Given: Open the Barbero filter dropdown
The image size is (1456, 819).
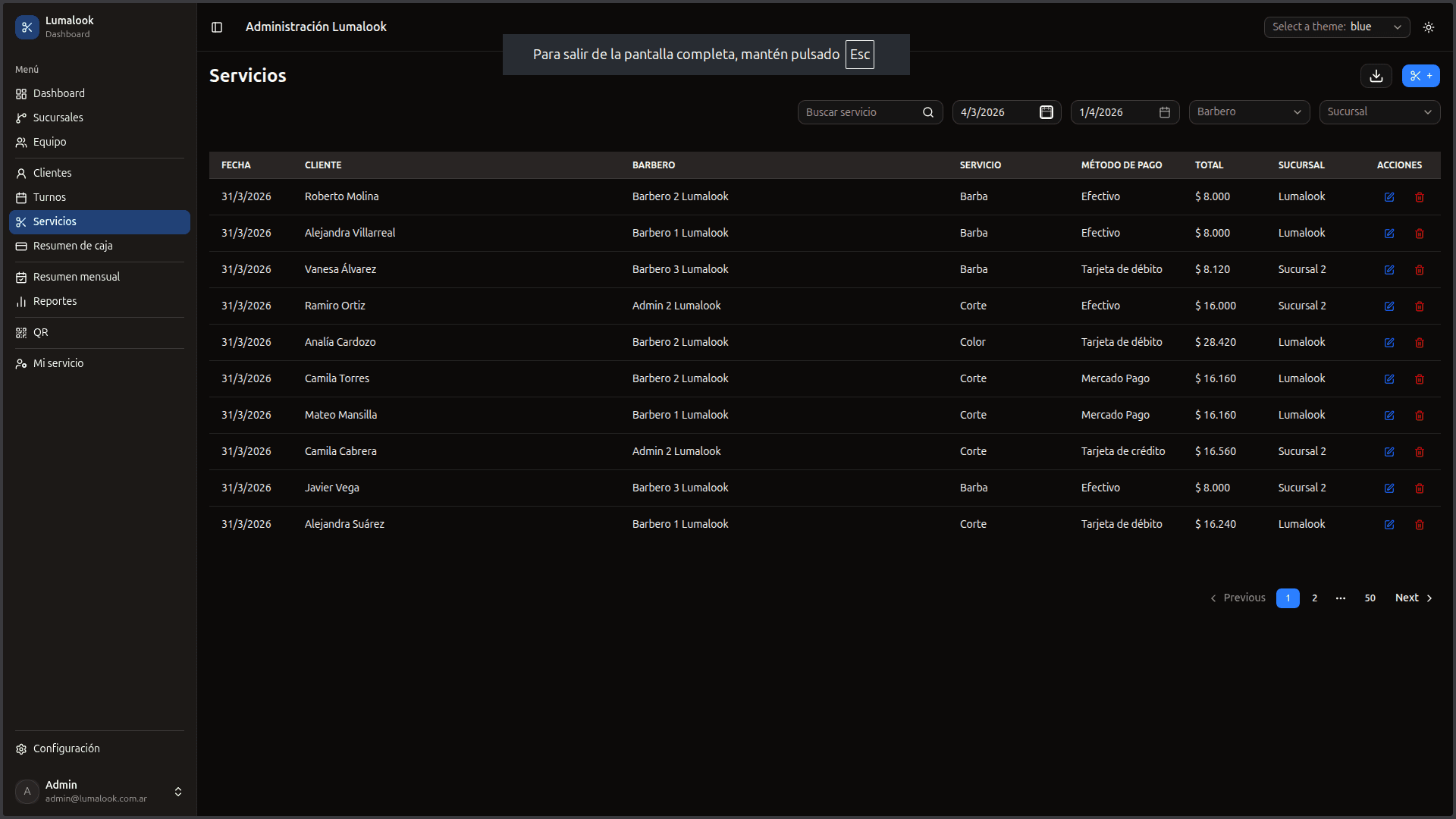Looking at the screenshot, I should tap(1249, 112).
